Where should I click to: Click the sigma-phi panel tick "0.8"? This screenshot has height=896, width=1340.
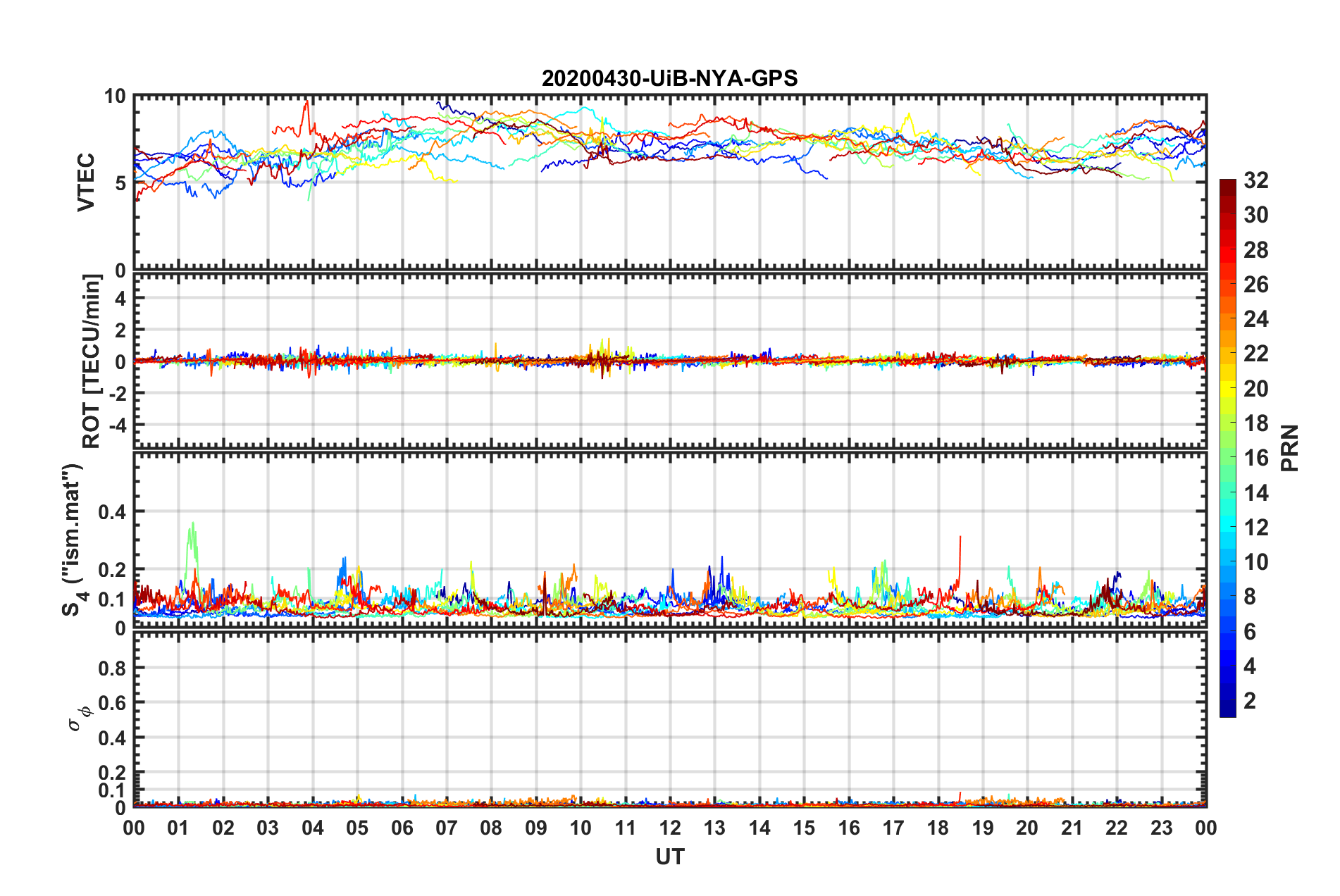point(112,668)
